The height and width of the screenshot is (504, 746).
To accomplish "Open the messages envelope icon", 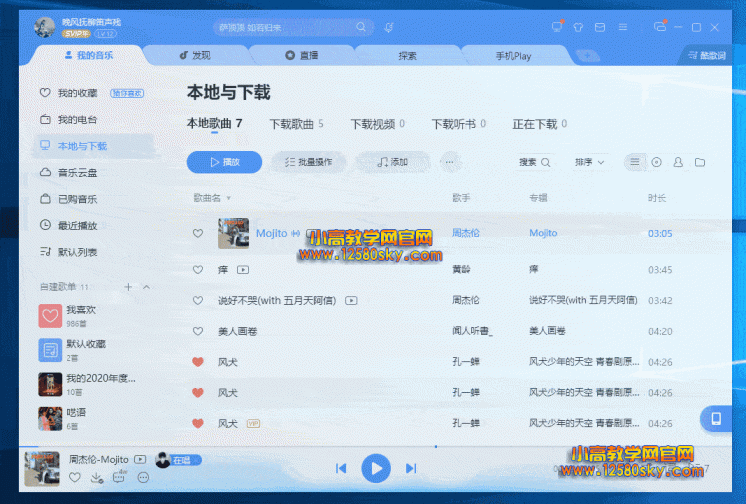I will tap(600, 27).
